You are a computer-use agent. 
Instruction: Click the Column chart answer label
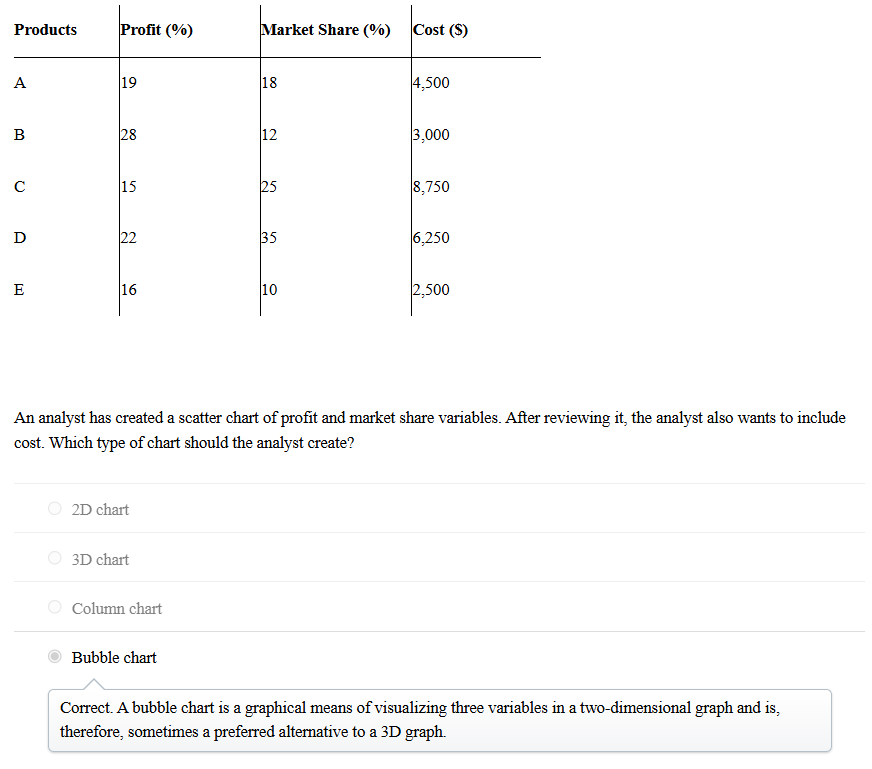tap(116, 608)
